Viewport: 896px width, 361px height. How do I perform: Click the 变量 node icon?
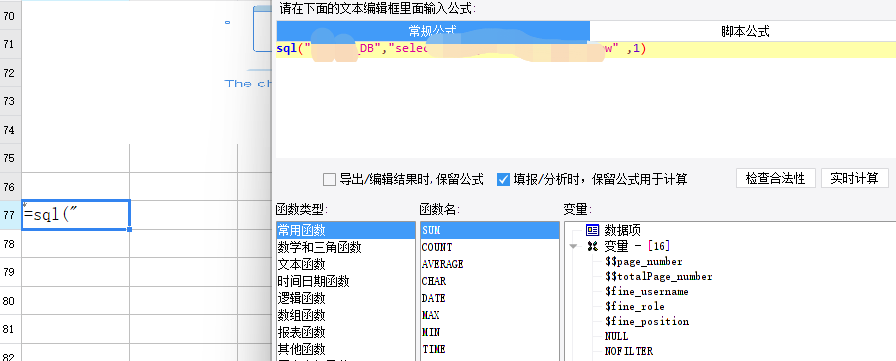593,246
